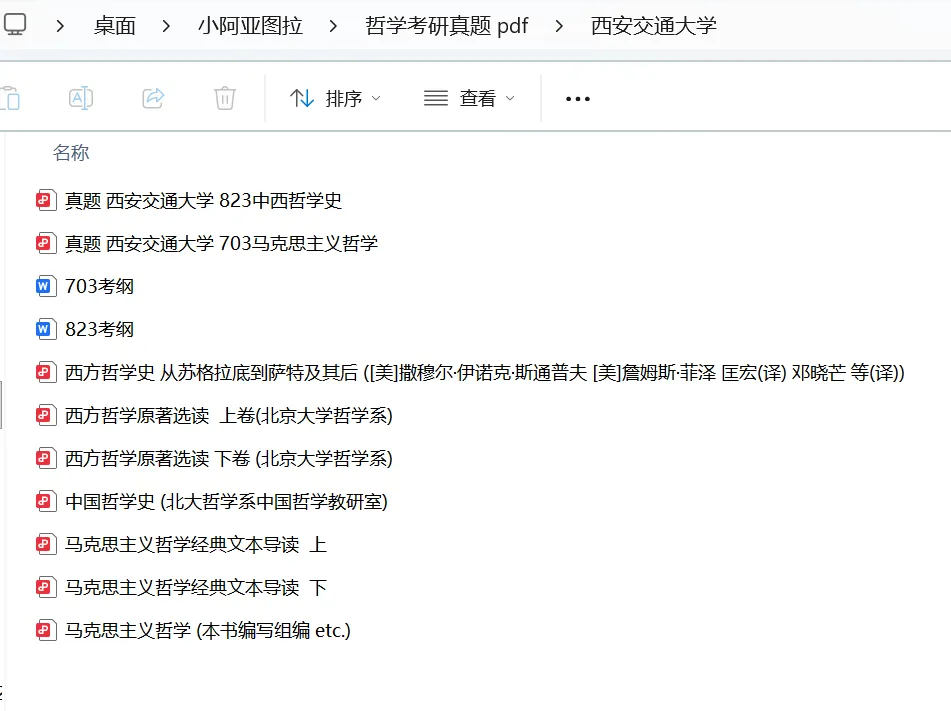Open the more options (...) menu
951x711 pixels.
(577, 98)
